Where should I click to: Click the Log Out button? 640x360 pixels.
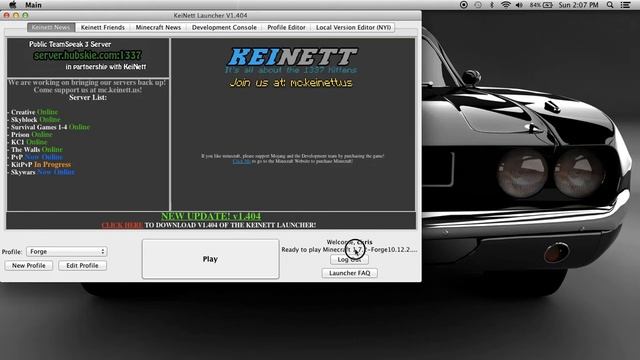(x=349, y=259)
